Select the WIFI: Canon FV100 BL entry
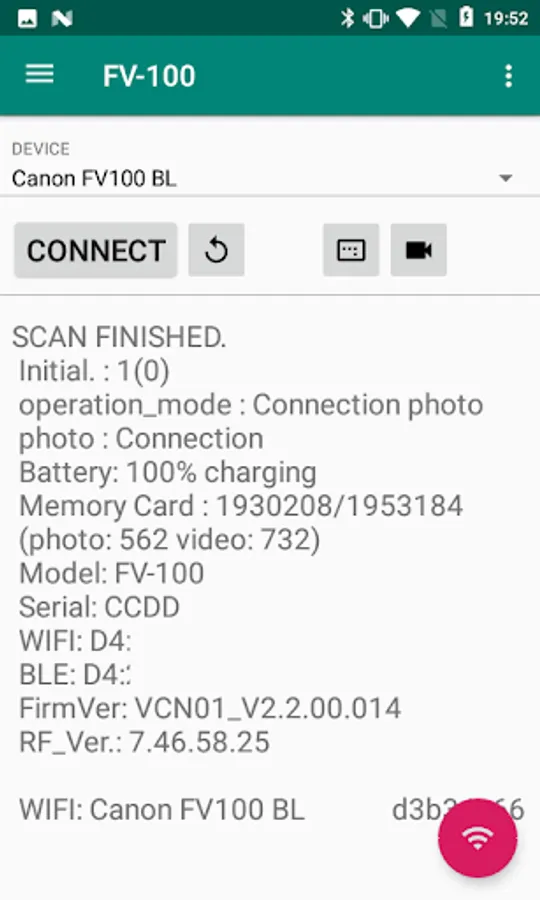540x900 pixels. pos(162,810)
